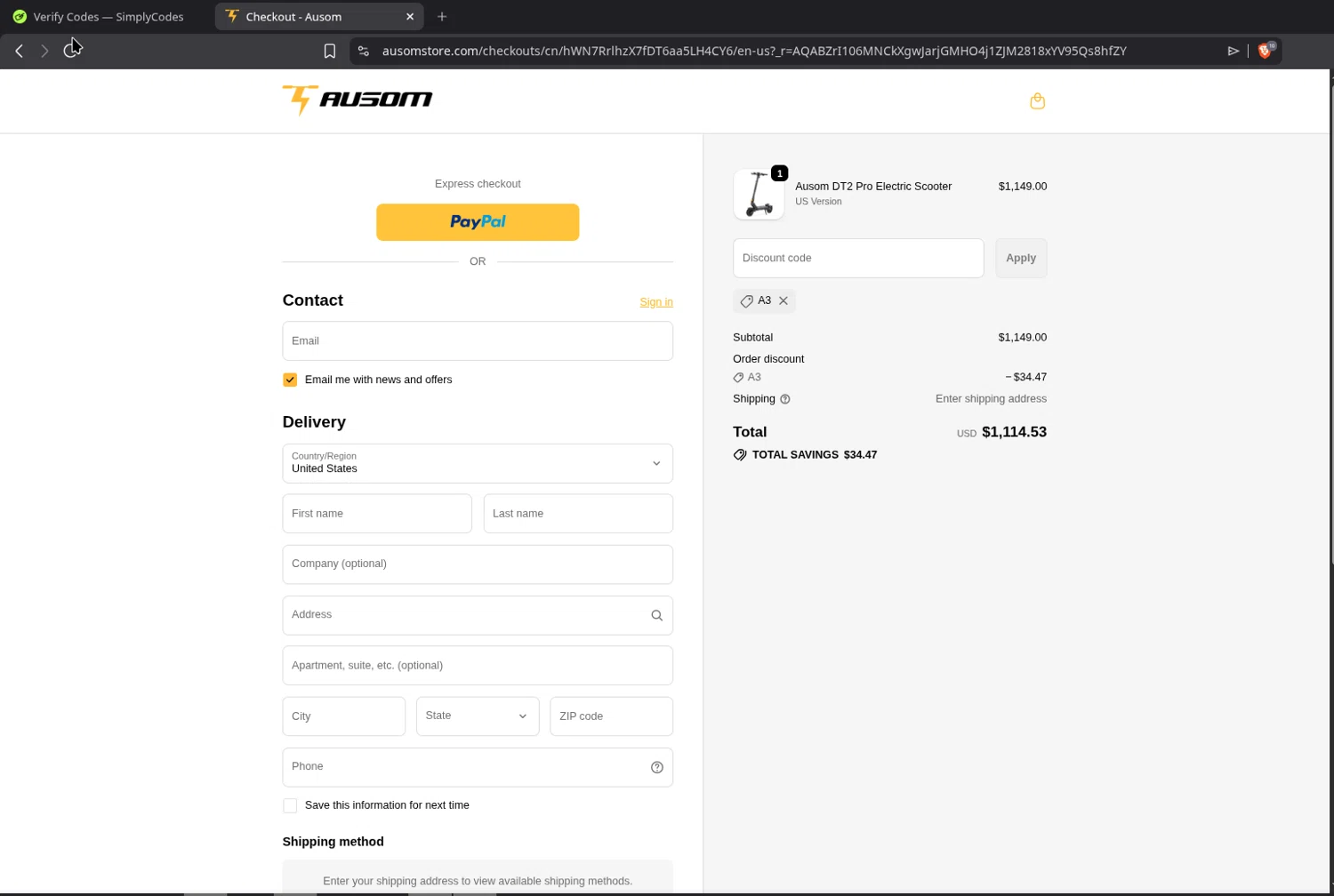Click the total savings tag icon
Screen dimensions: 1334x896
[740, 455]
